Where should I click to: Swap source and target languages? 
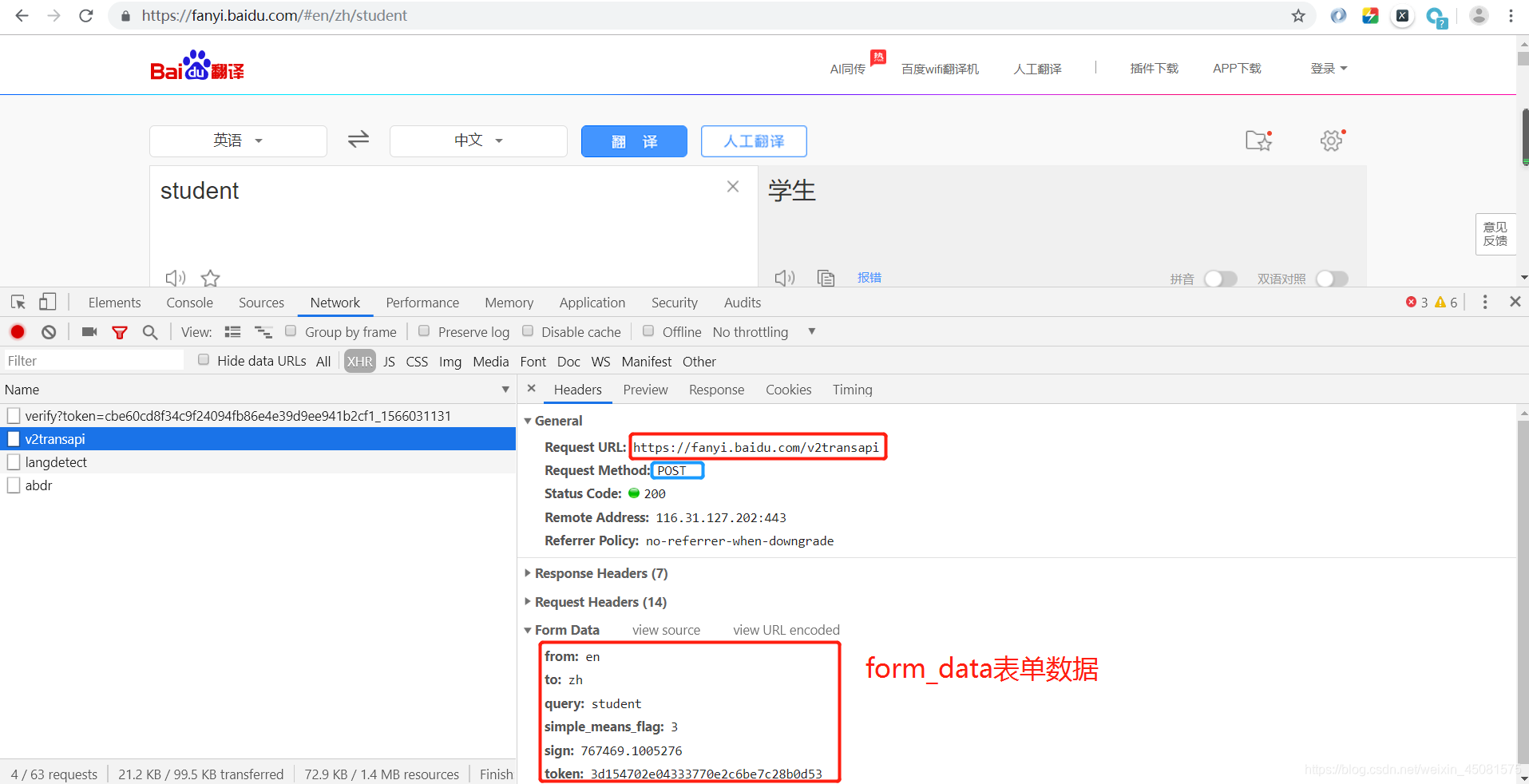(x=358, y=140)
